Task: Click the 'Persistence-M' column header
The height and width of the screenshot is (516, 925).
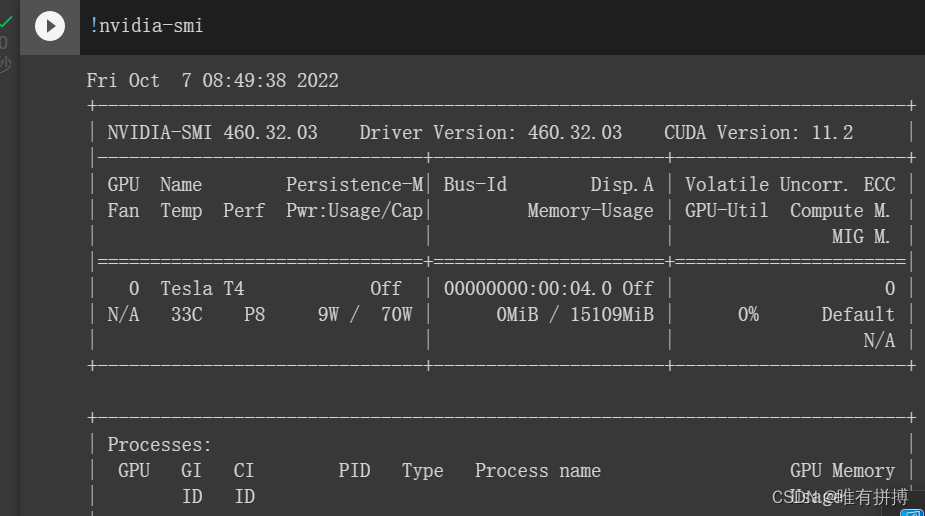Action: click(355, 185)
